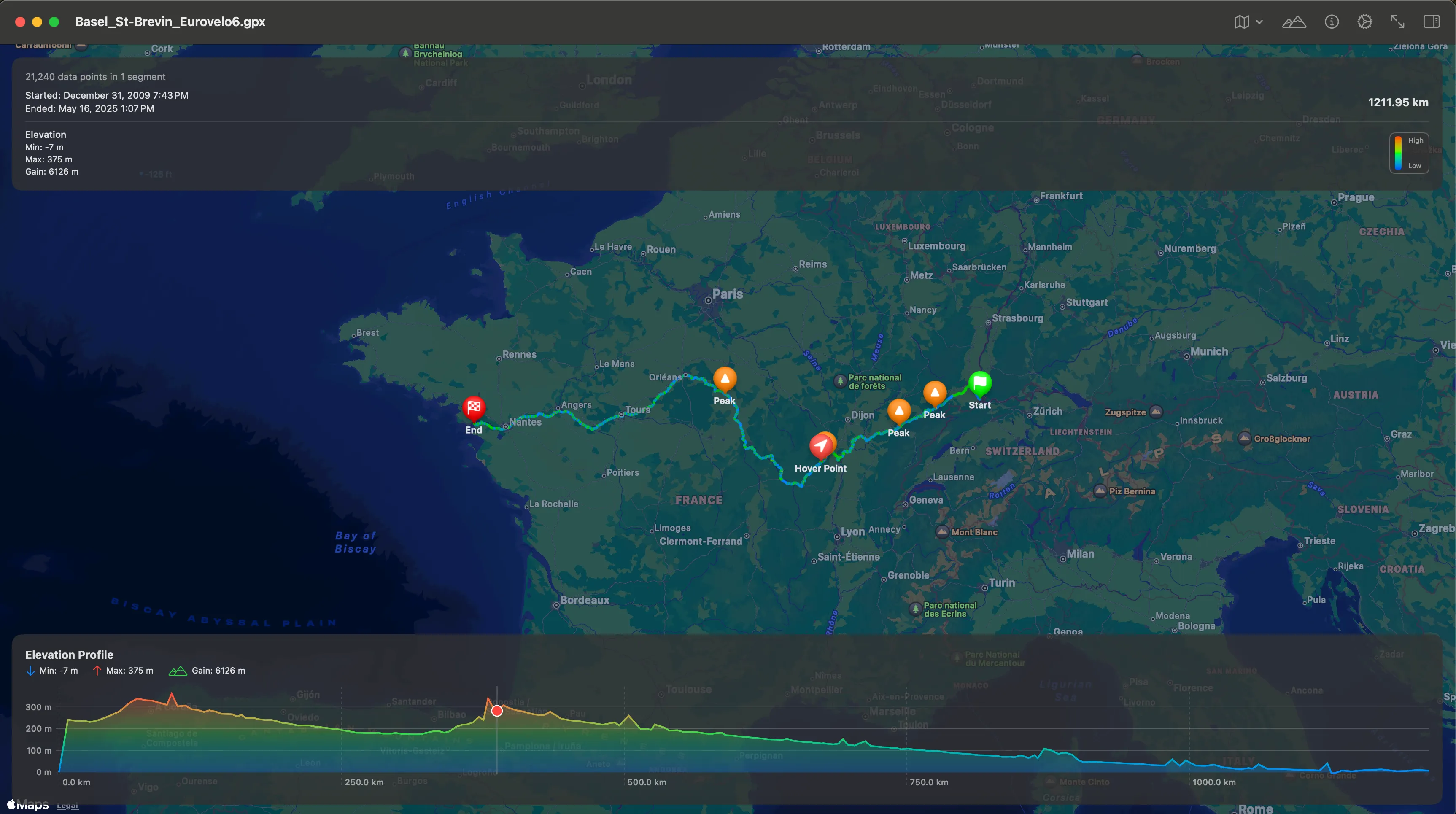Click the 250.0 km axis label

click(x=364, y=782)
